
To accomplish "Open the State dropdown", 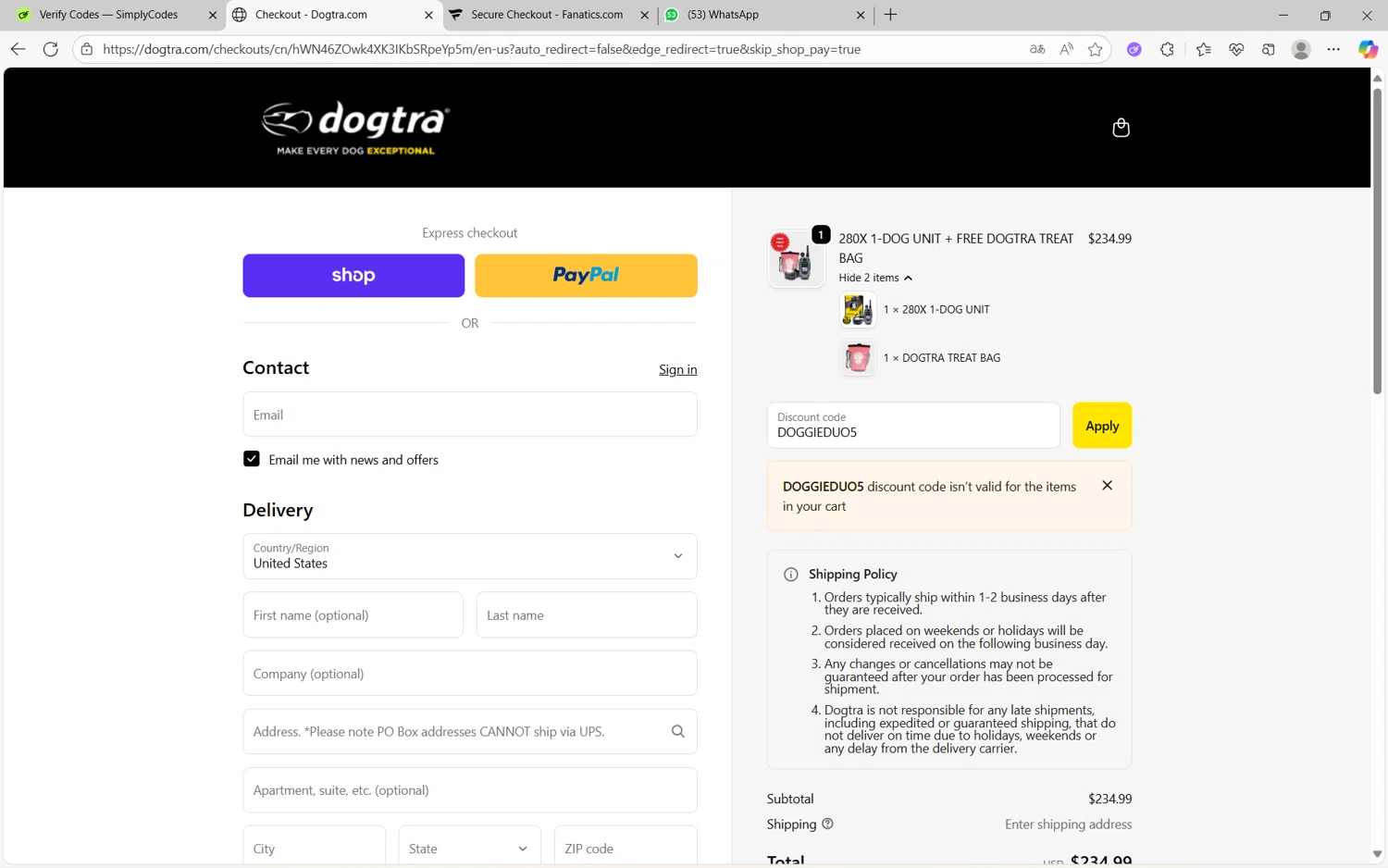I will 469,848.
